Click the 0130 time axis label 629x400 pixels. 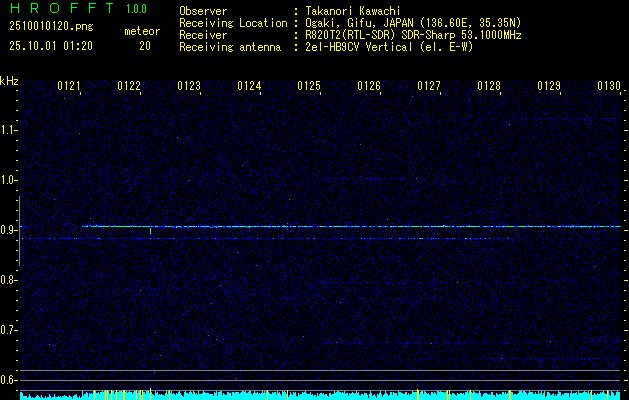pos(609,86)
